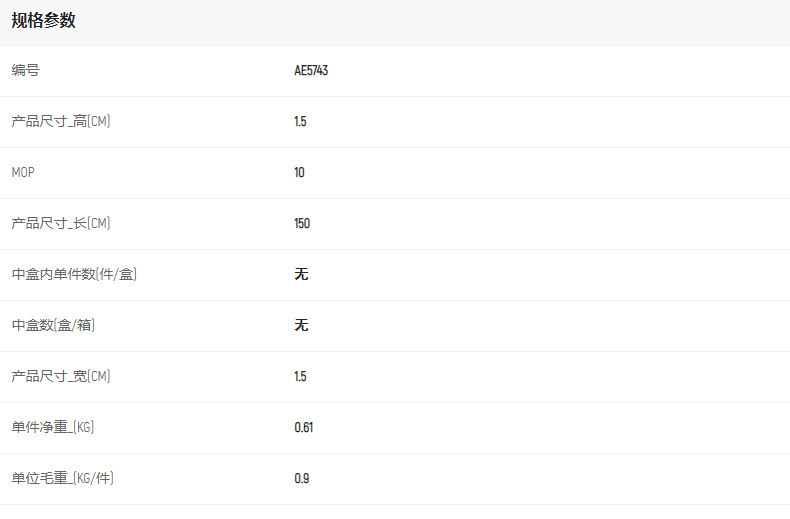Select the 1.5 value for product width

(x=300, y=377)
